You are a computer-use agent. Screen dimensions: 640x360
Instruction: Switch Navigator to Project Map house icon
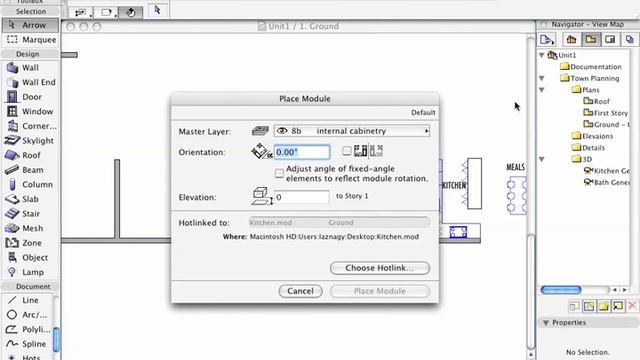(x=571, y=40)
